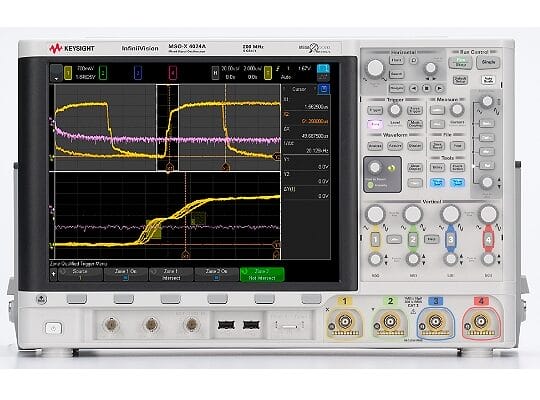The image size is (540, 400).
Task: Click the large horizontal scale knob
Action: click(375, 68)
